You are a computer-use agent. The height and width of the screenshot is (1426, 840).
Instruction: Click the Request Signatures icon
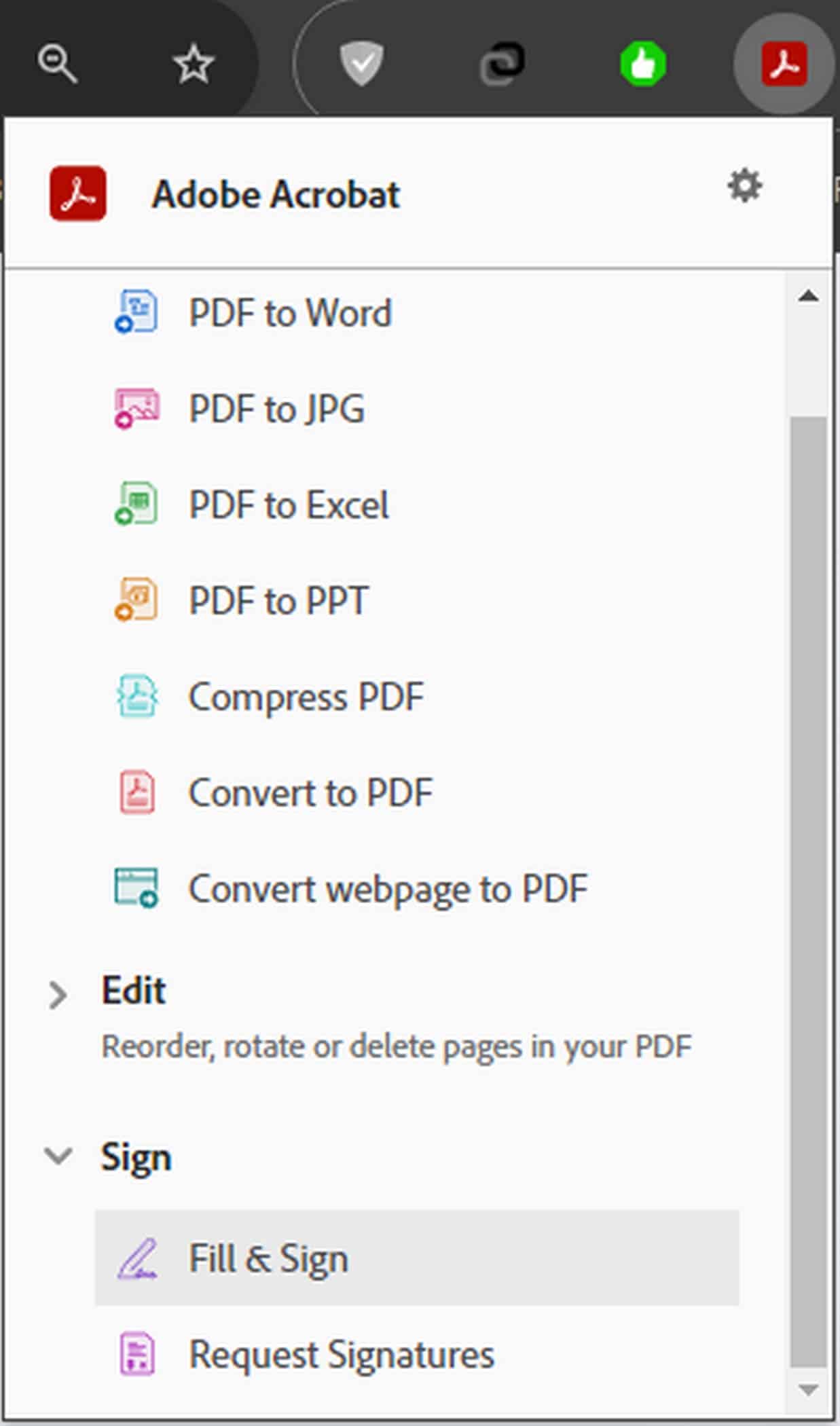pos(136,1353)
